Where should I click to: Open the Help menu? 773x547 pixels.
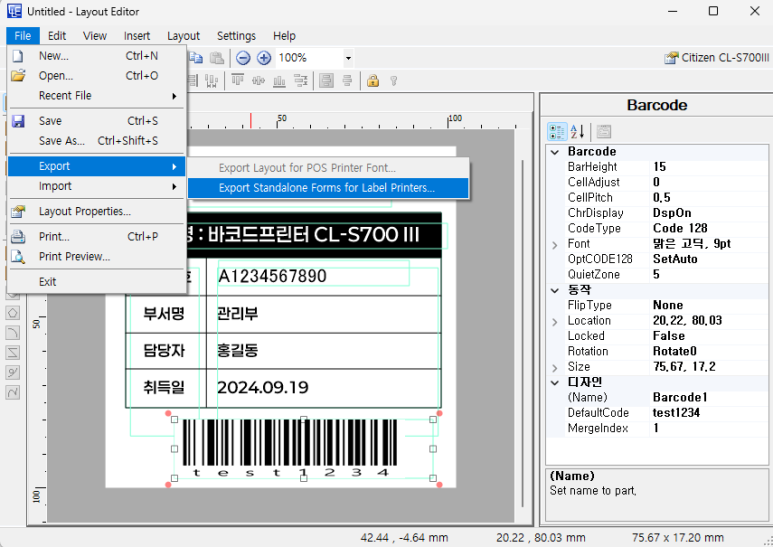pos(284,36)
